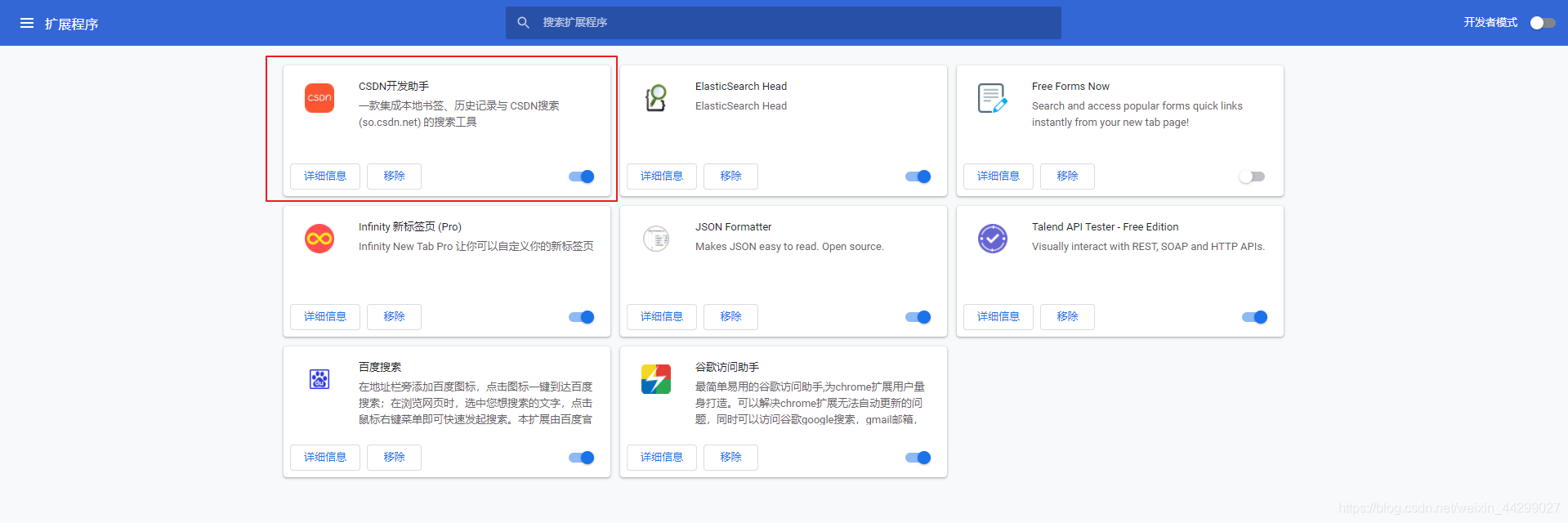Disable the 谷歌访问助手 extension
The image size is (1568, 523).
click(918, 458)
